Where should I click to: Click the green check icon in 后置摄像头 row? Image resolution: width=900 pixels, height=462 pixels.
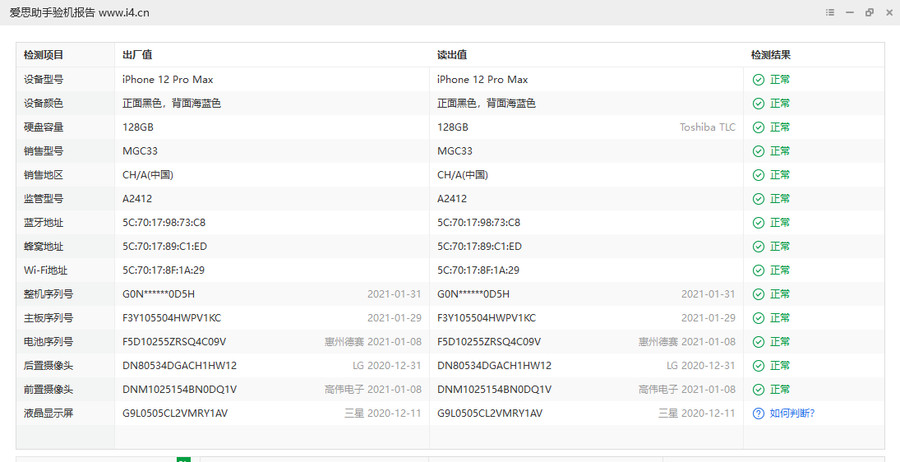[x=758, y=366]
